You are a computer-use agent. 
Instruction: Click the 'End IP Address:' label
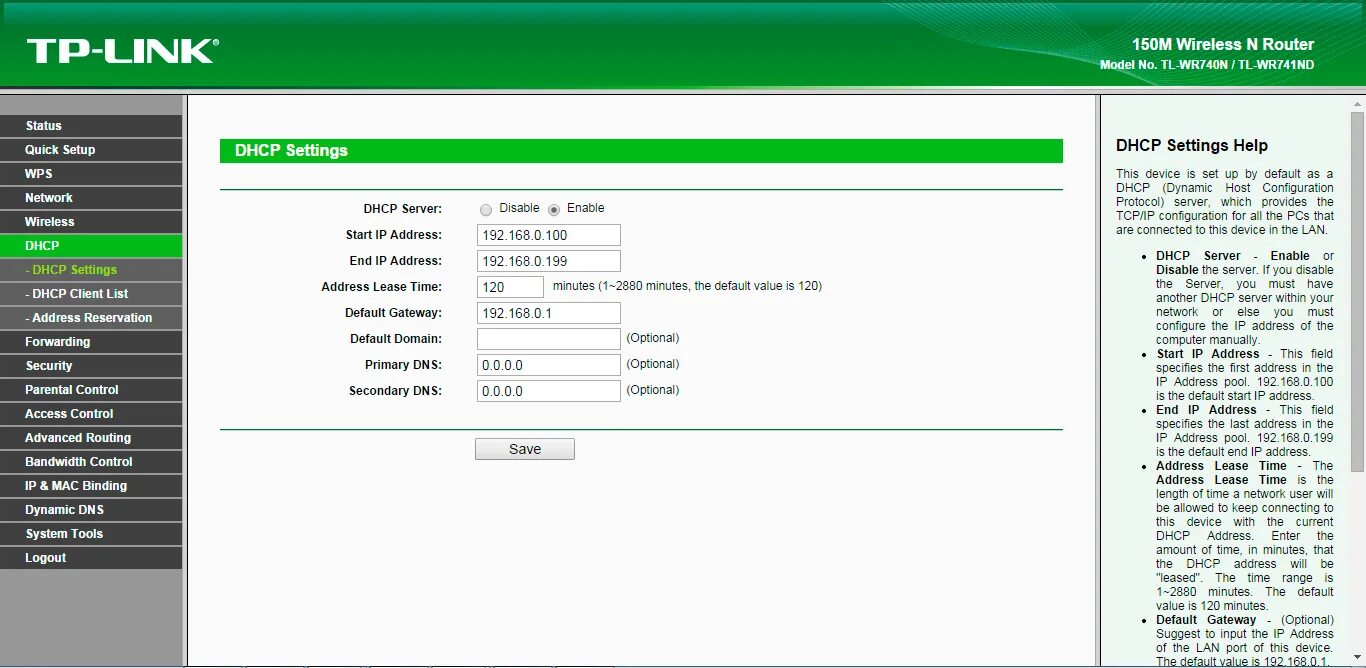396,261
